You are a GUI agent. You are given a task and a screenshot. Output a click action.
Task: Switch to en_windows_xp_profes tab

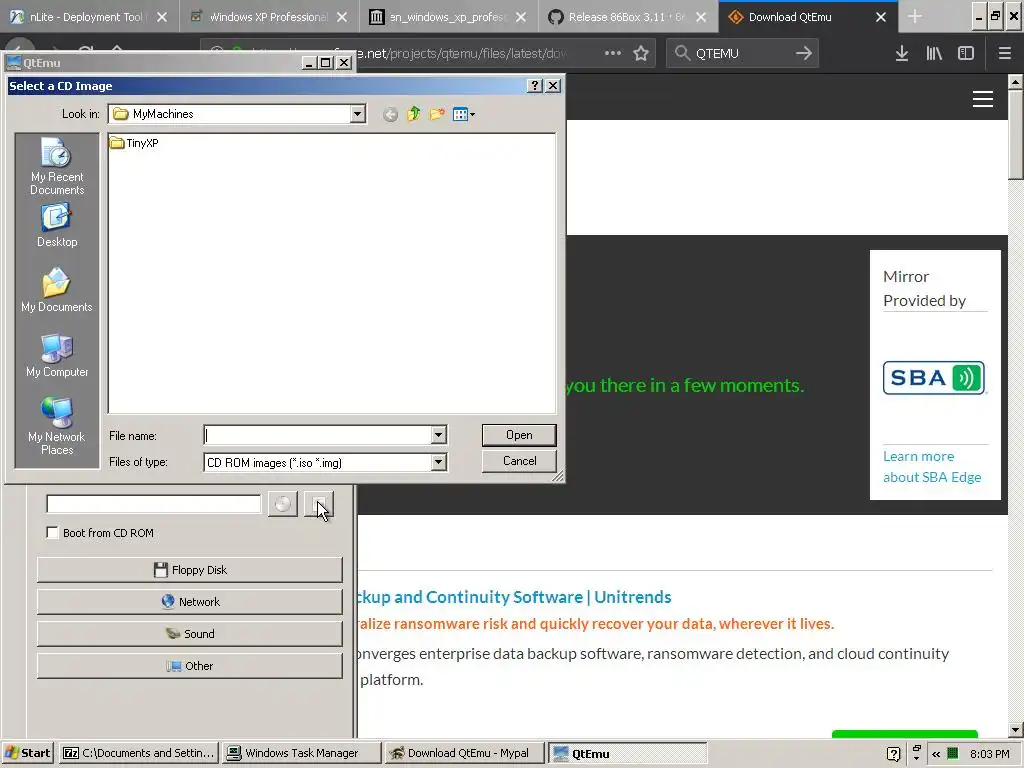tap(447, 17)
